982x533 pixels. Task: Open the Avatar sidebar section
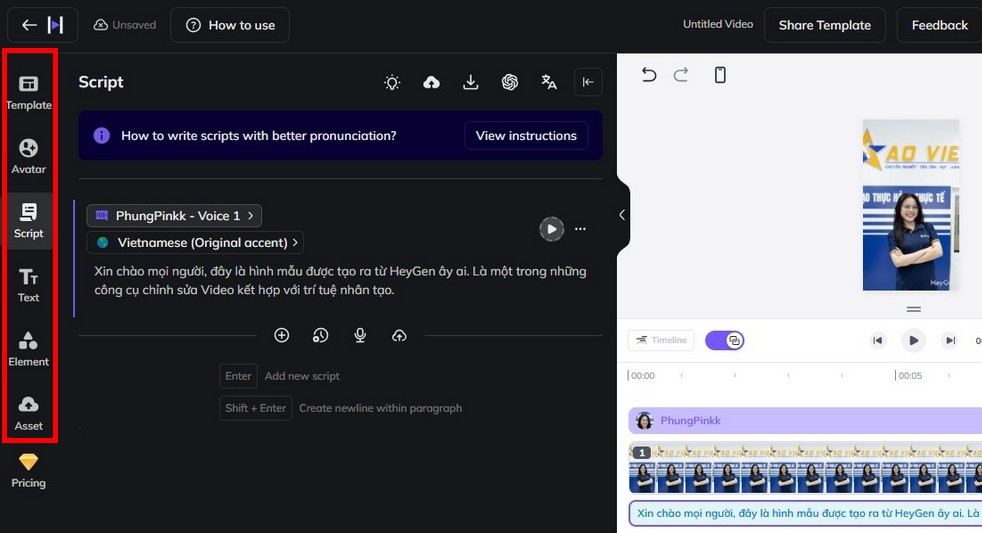point(29,157)
